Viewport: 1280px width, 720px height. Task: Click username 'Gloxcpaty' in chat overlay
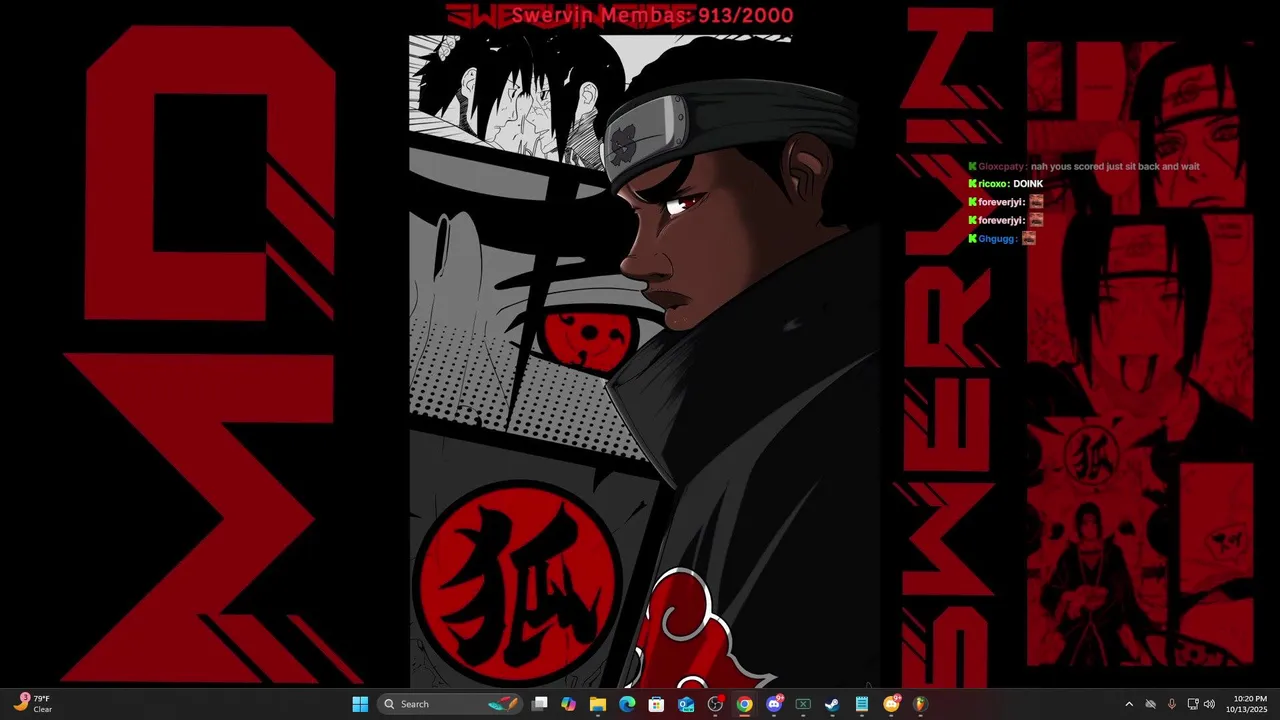1002,167
